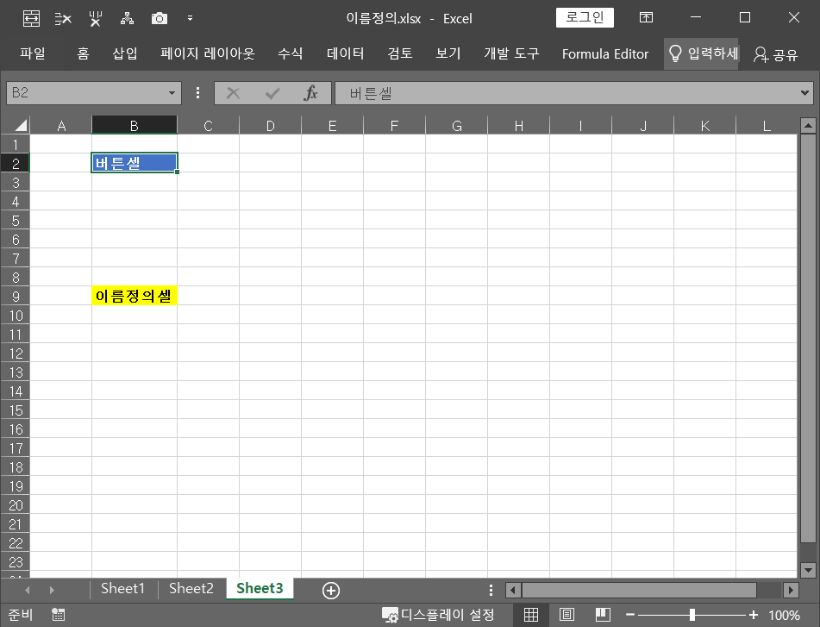
Task: Switch to the 홈 ribbon tab
Action: [x=83, y=53]
